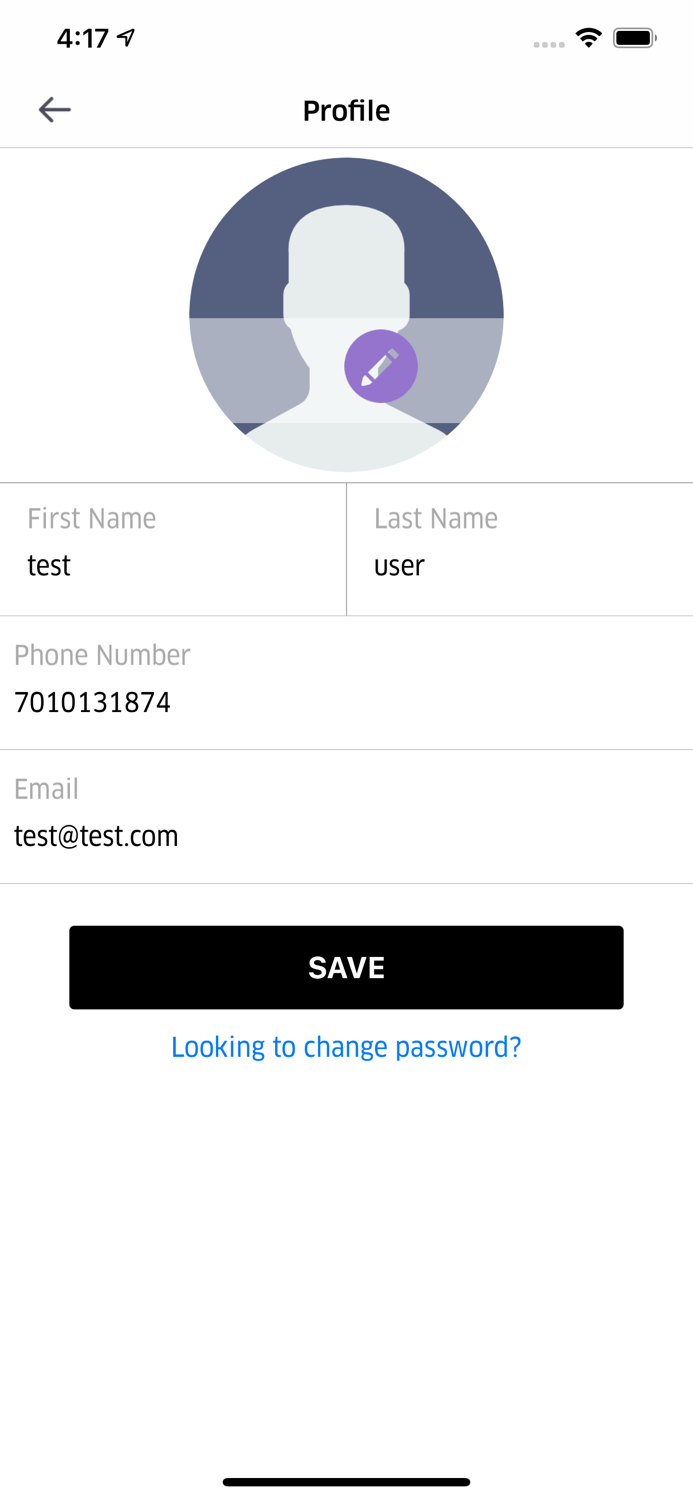Tap the "Email" field label
The height and width of the screenshot is (1500, 693).
[46, 789]
